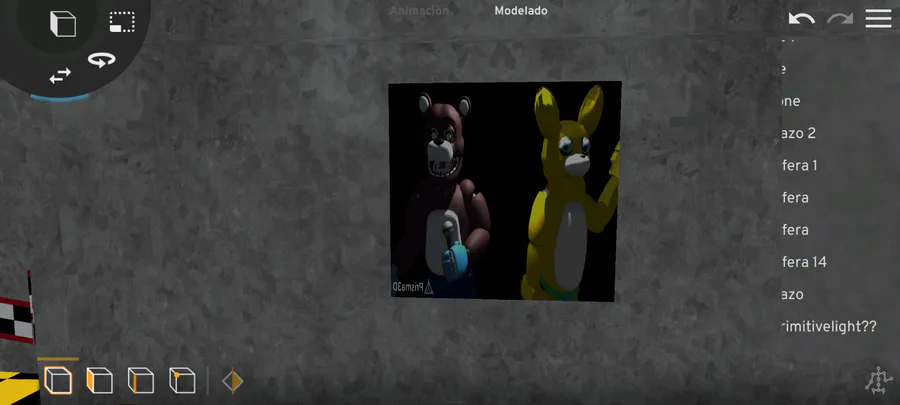The width and height of the screenshot is (900, 405).
Task: Select the 'one' object list entry
Action: point(790,102)
